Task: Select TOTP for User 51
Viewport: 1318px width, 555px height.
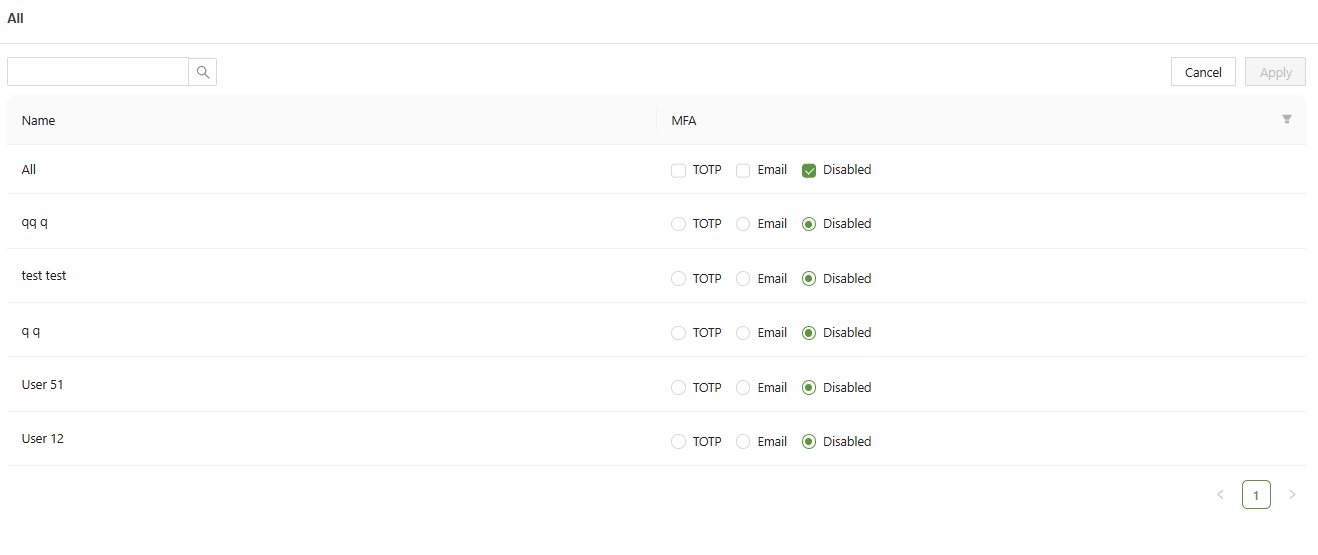Action: point(679,388)
